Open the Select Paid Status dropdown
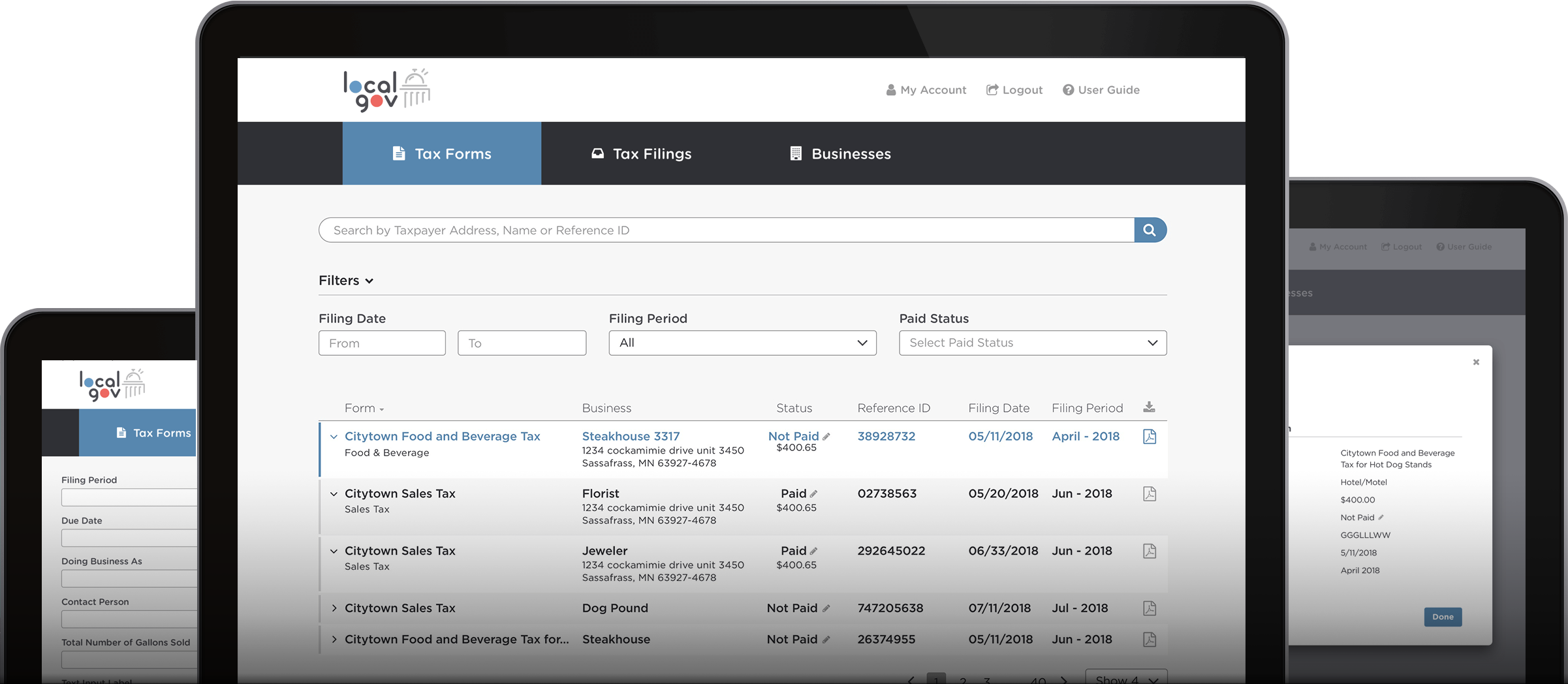Image resolution: width=1568 pixels, height=684 pixels. pos(1032,343)
